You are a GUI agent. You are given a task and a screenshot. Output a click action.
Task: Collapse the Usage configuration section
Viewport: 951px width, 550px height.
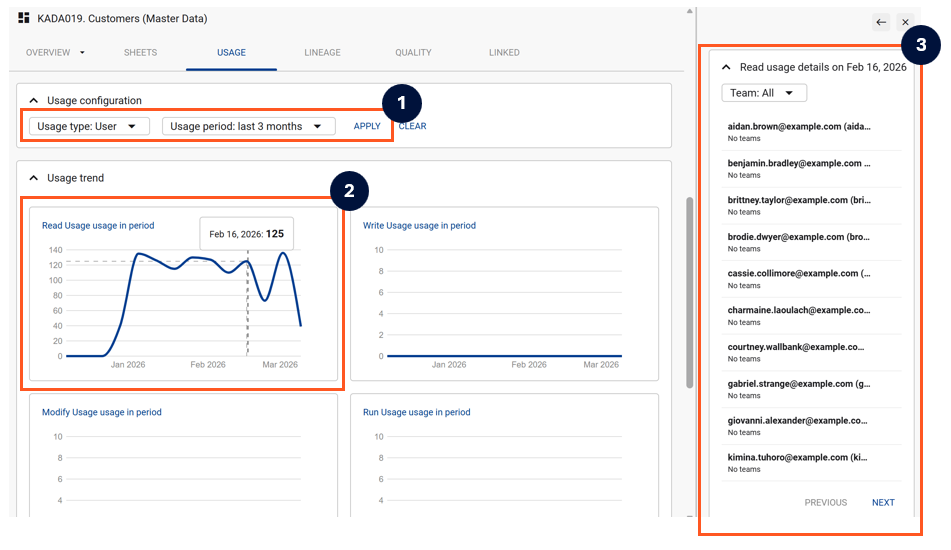[x=33, y=101]
